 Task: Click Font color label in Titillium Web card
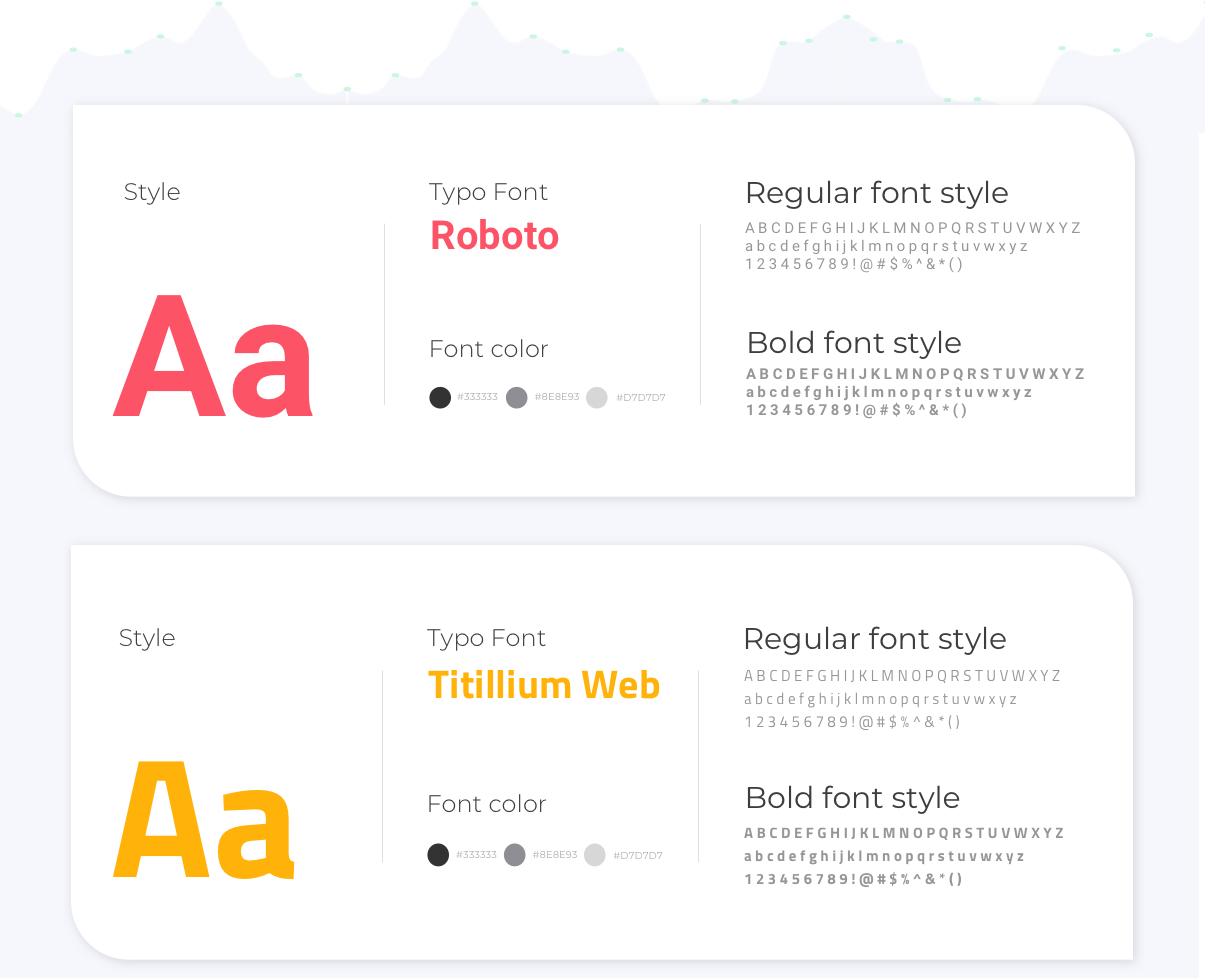pos(487,804)
